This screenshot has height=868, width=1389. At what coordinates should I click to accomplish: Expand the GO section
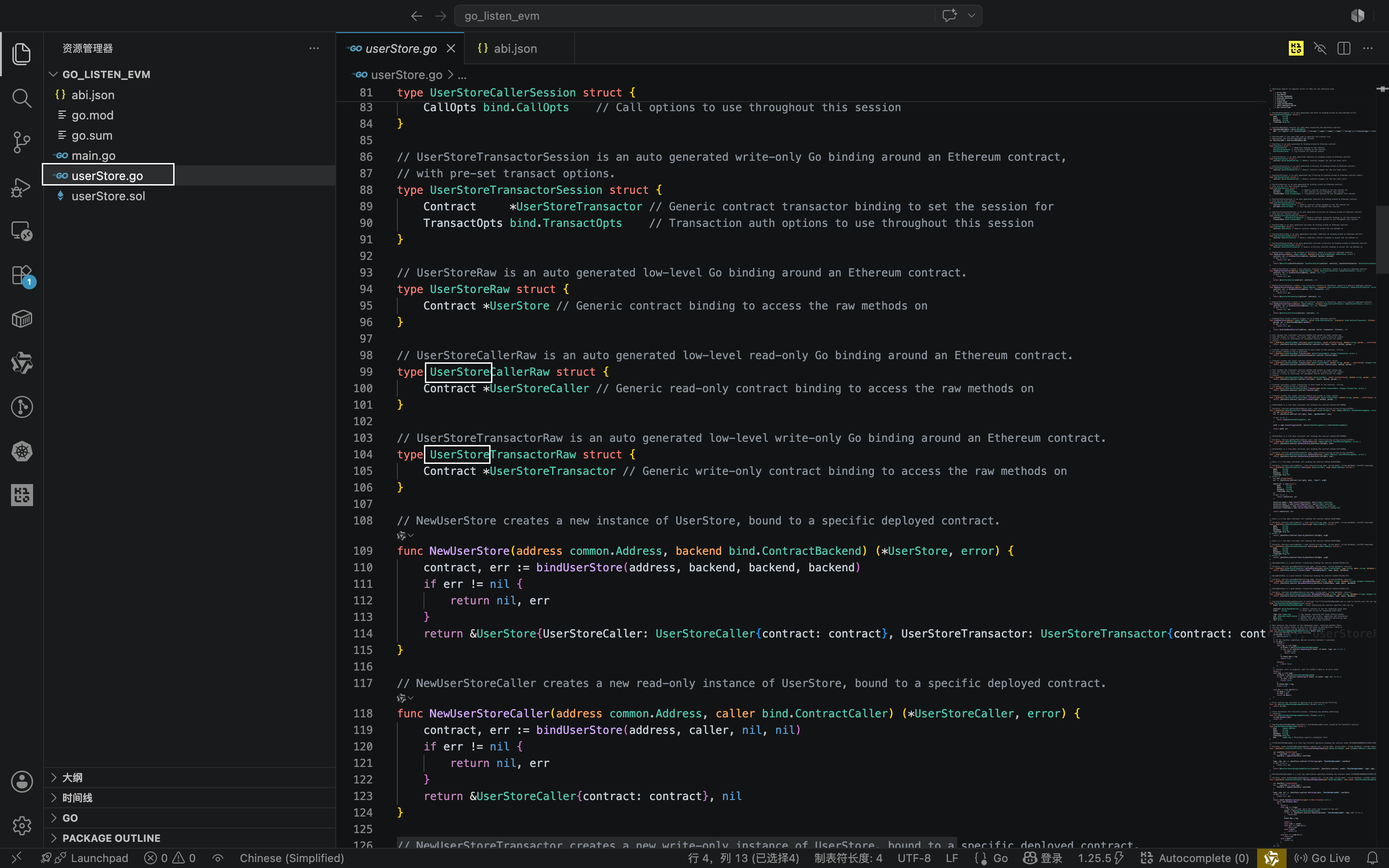190,817
